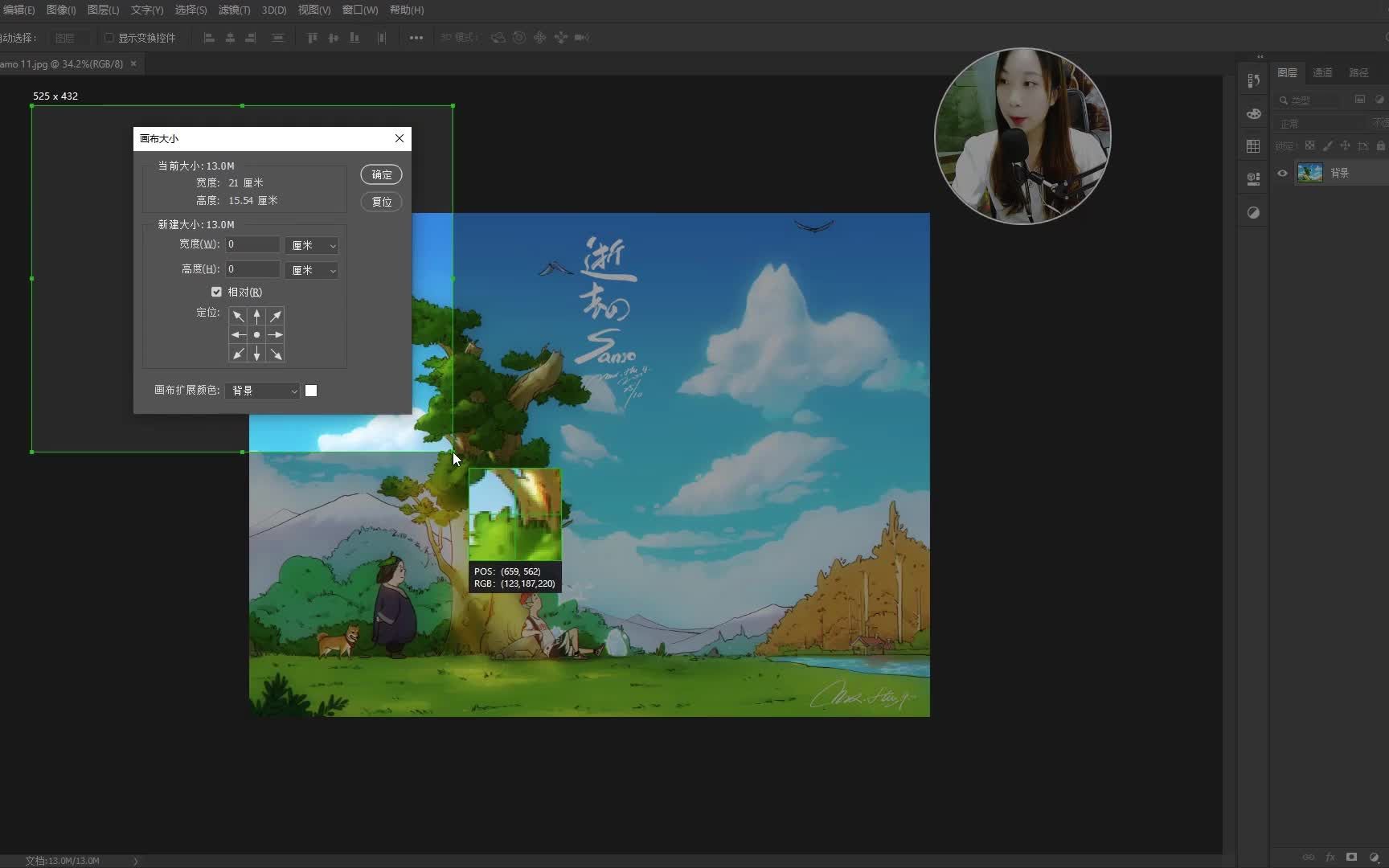Collapse panels double-arrow expander

point(1260,56)
